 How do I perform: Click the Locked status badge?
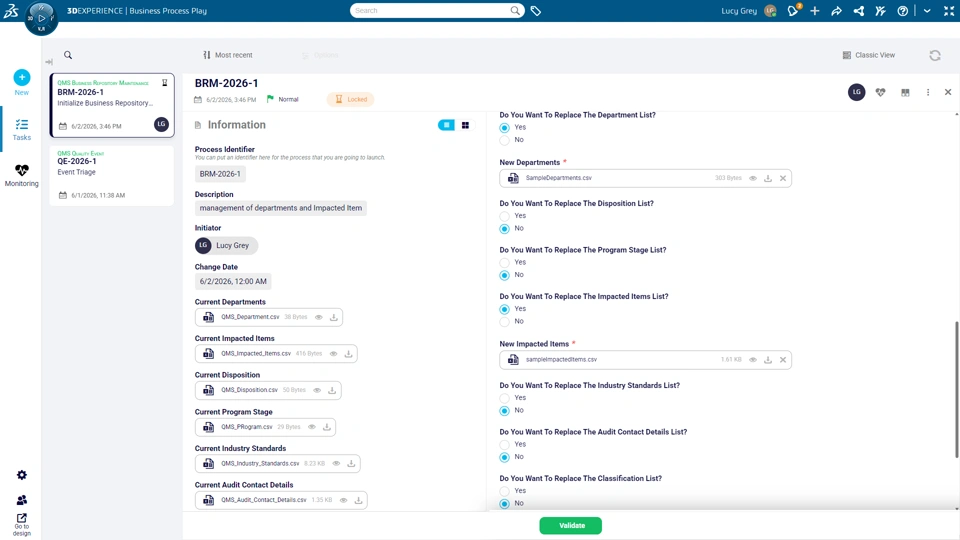(351, 99)
